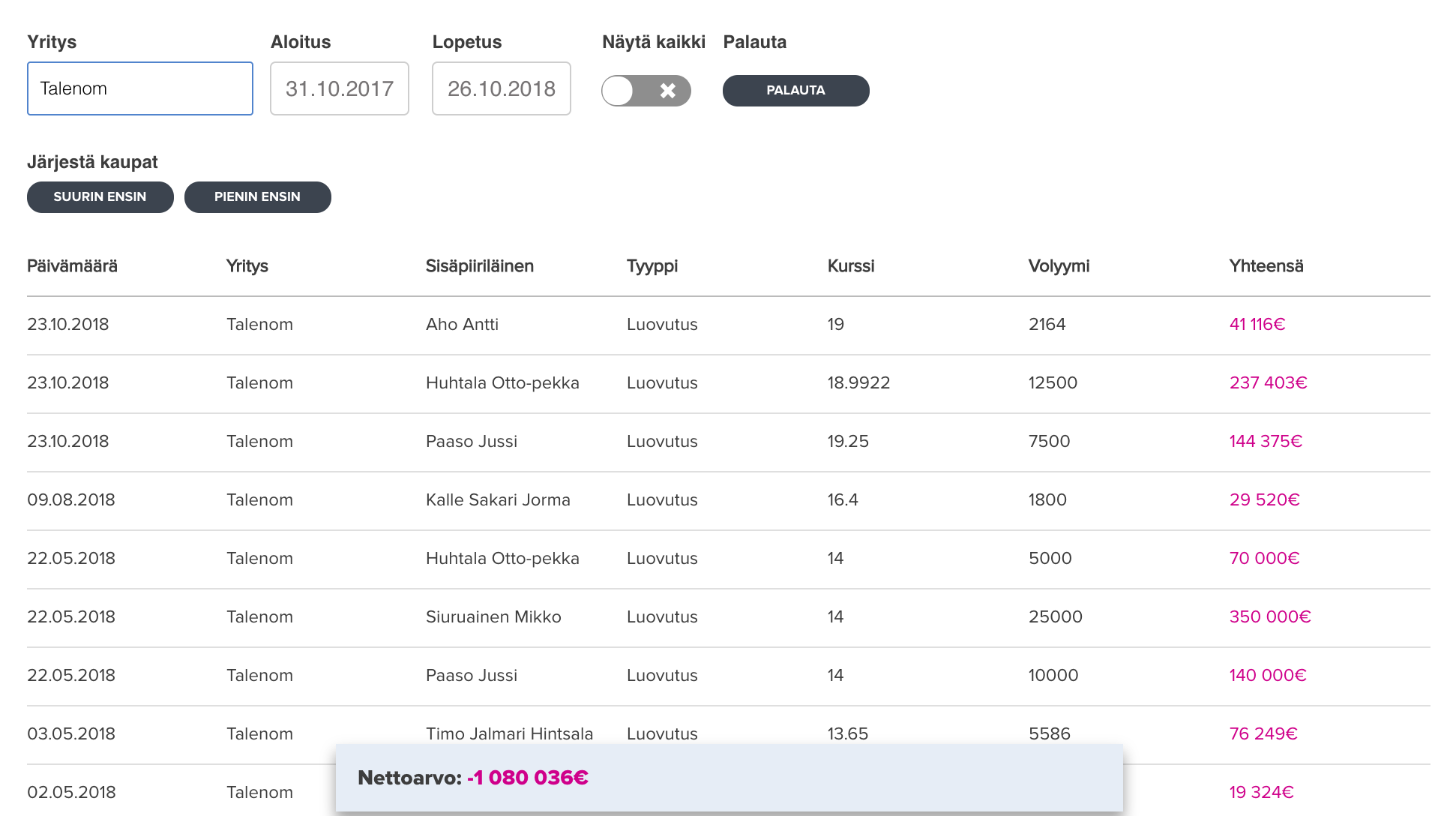
Task: Click the Yritys input field with Talenom
Action: [140, 88]
